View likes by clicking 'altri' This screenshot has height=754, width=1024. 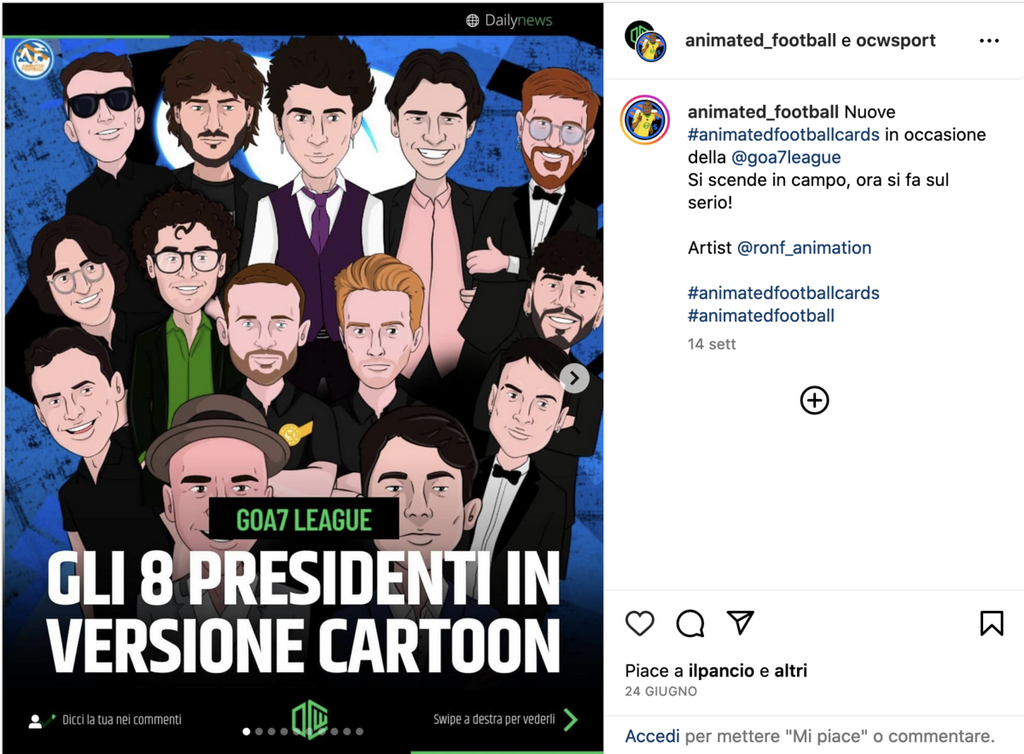(x=790, y=671)
